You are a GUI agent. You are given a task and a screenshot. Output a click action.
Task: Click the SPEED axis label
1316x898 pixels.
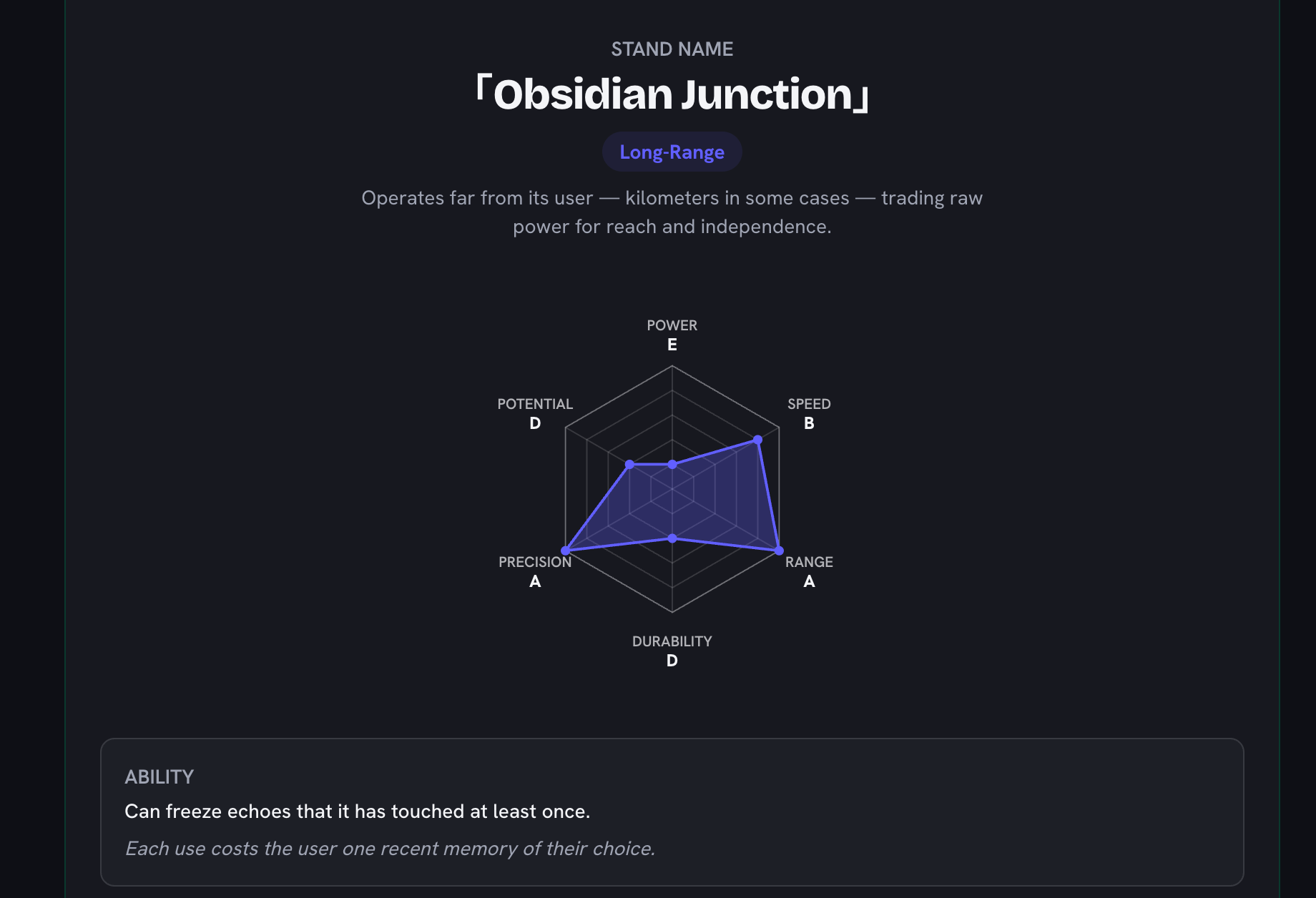pyautogui.click(x=809, y=404)
